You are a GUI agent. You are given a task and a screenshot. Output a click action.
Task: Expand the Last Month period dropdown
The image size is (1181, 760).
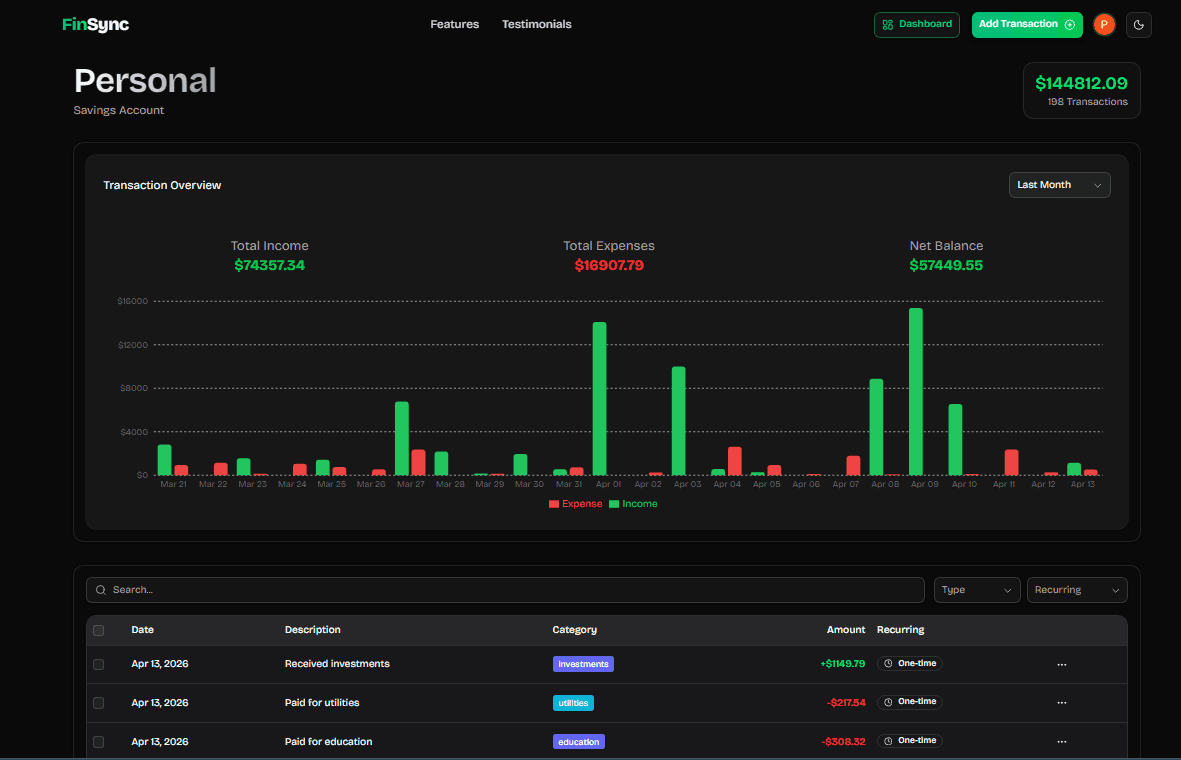pos(1059,185)
